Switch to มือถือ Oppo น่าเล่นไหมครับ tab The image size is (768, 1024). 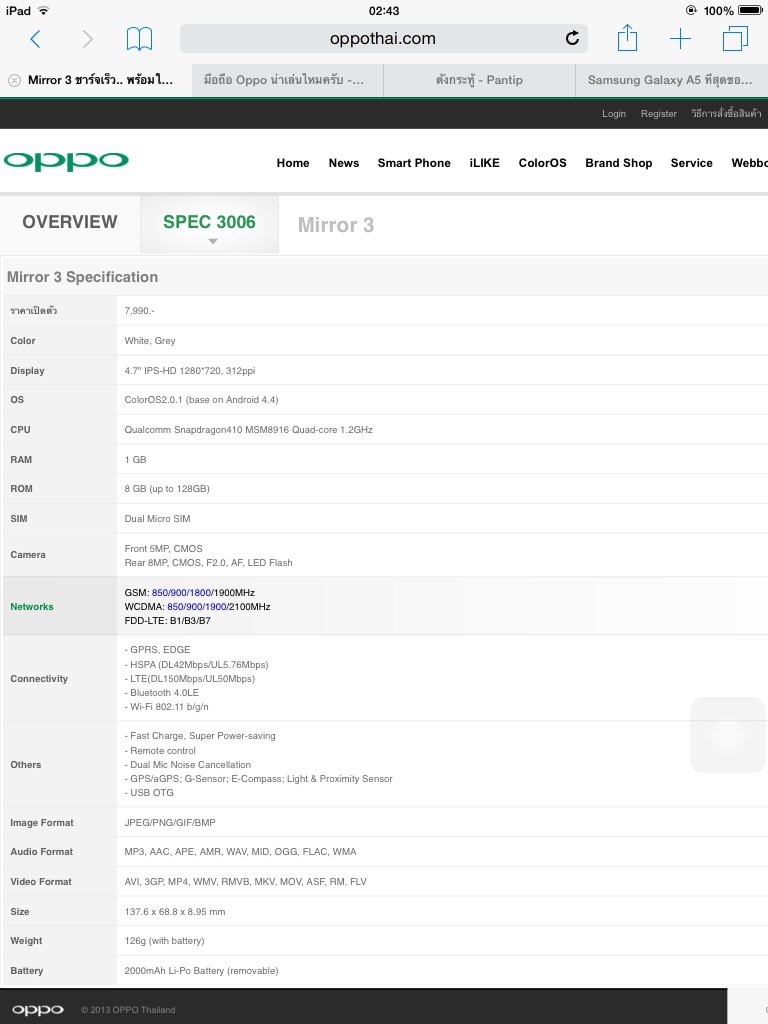(287, 80)
